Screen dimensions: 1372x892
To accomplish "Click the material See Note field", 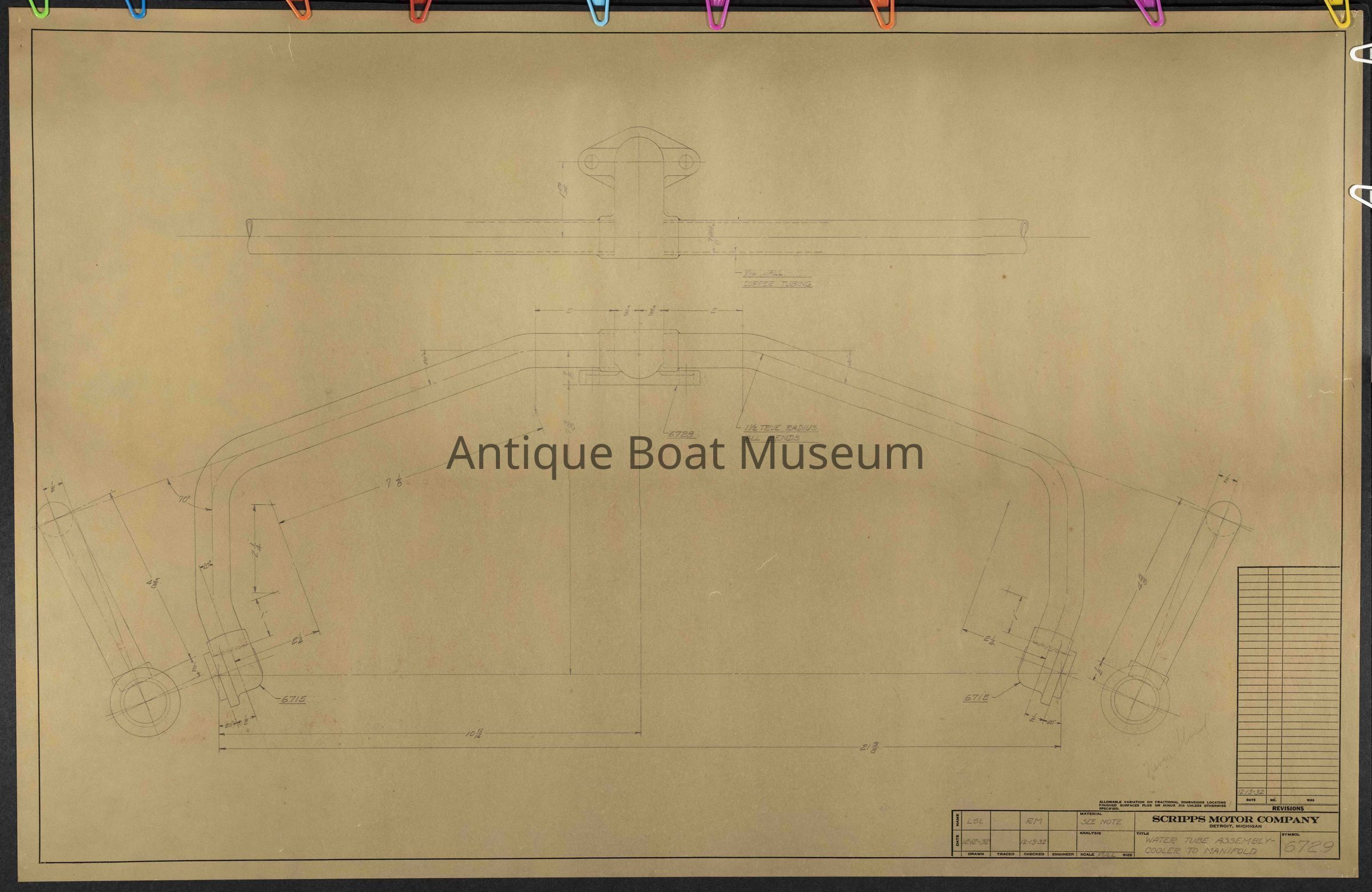I will coord(1101,822).
